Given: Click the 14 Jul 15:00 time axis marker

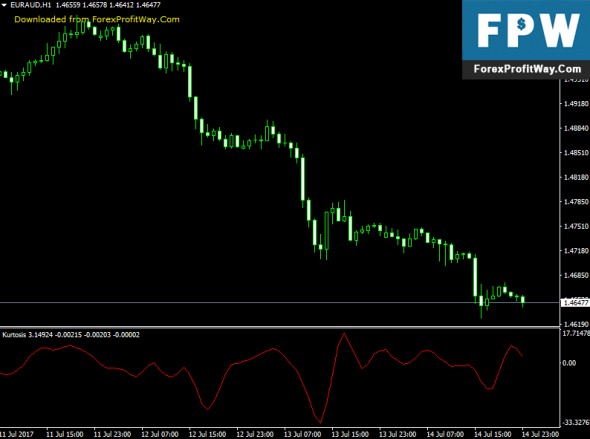Looking at the screenshot, I should 493,434.
